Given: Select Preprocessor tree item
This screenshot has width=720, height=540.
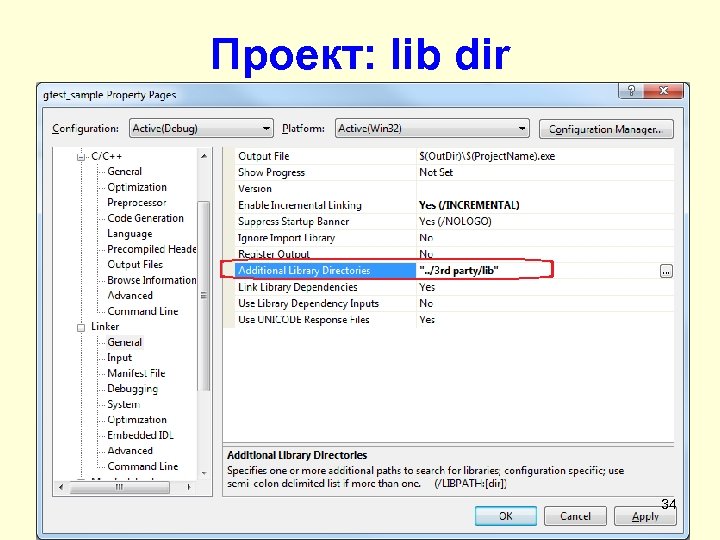Looking at the screenshot, I should [136, 202].
